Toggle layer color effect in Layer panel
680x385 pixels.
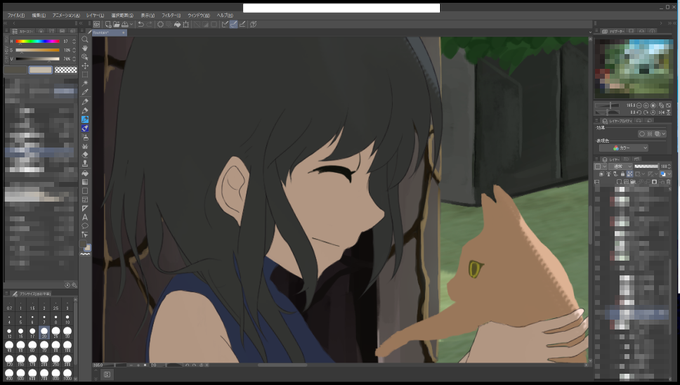(663, 174)
